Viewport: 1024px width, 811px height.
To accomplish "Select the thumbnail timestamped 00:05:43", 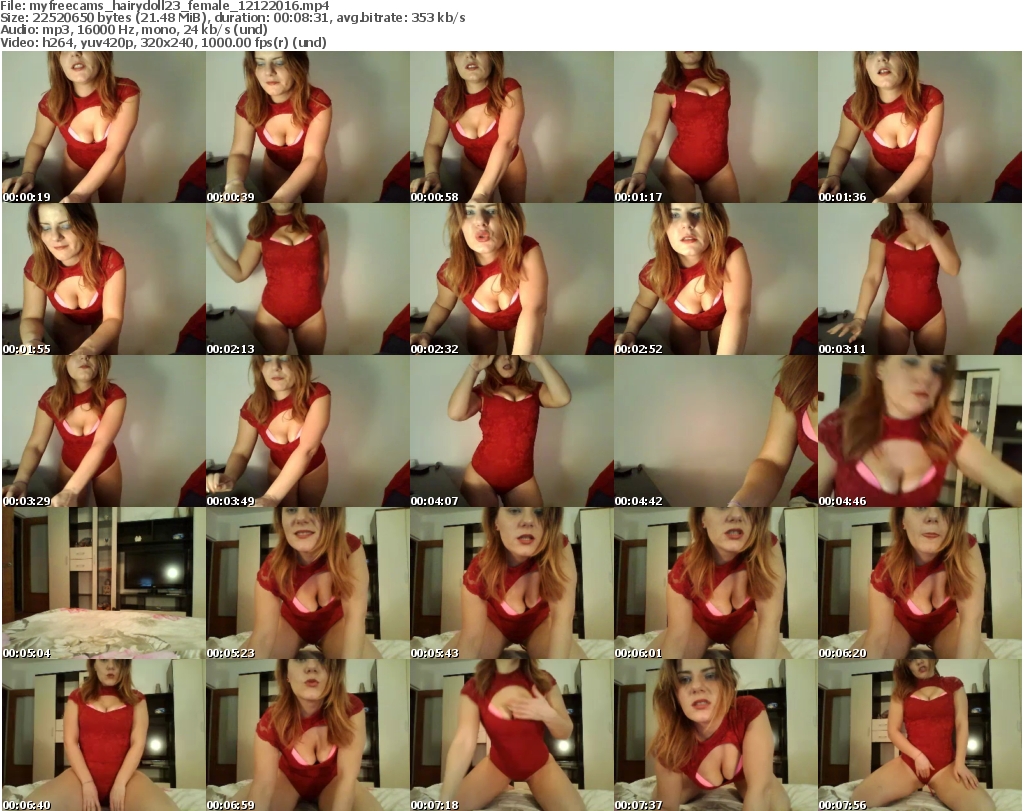I will click(511, 583).
